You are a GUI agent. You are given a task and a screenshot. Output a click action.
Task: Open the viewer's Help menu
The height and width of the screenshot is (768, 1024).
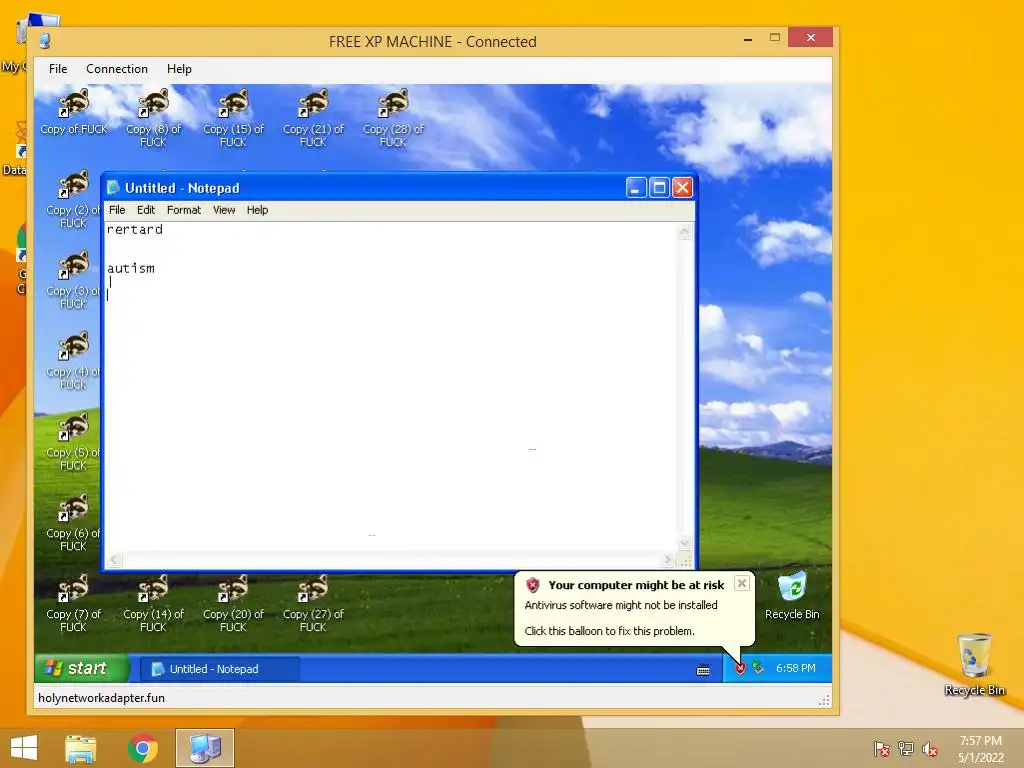(x=179, y=69)
